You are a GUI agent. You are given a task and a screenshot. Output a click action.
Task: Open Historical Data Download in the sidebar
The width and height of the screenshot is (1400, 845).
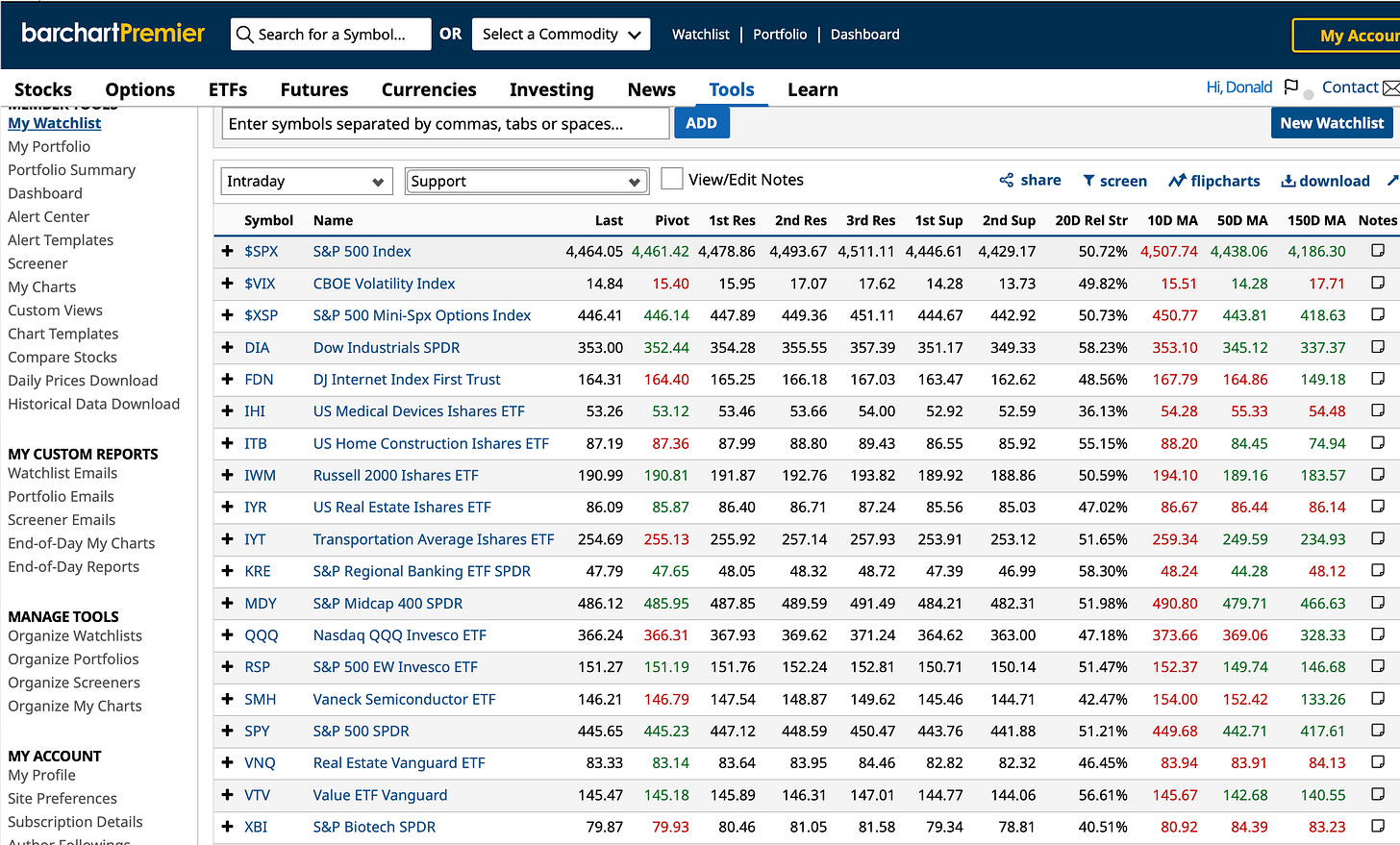pos(94,404)
